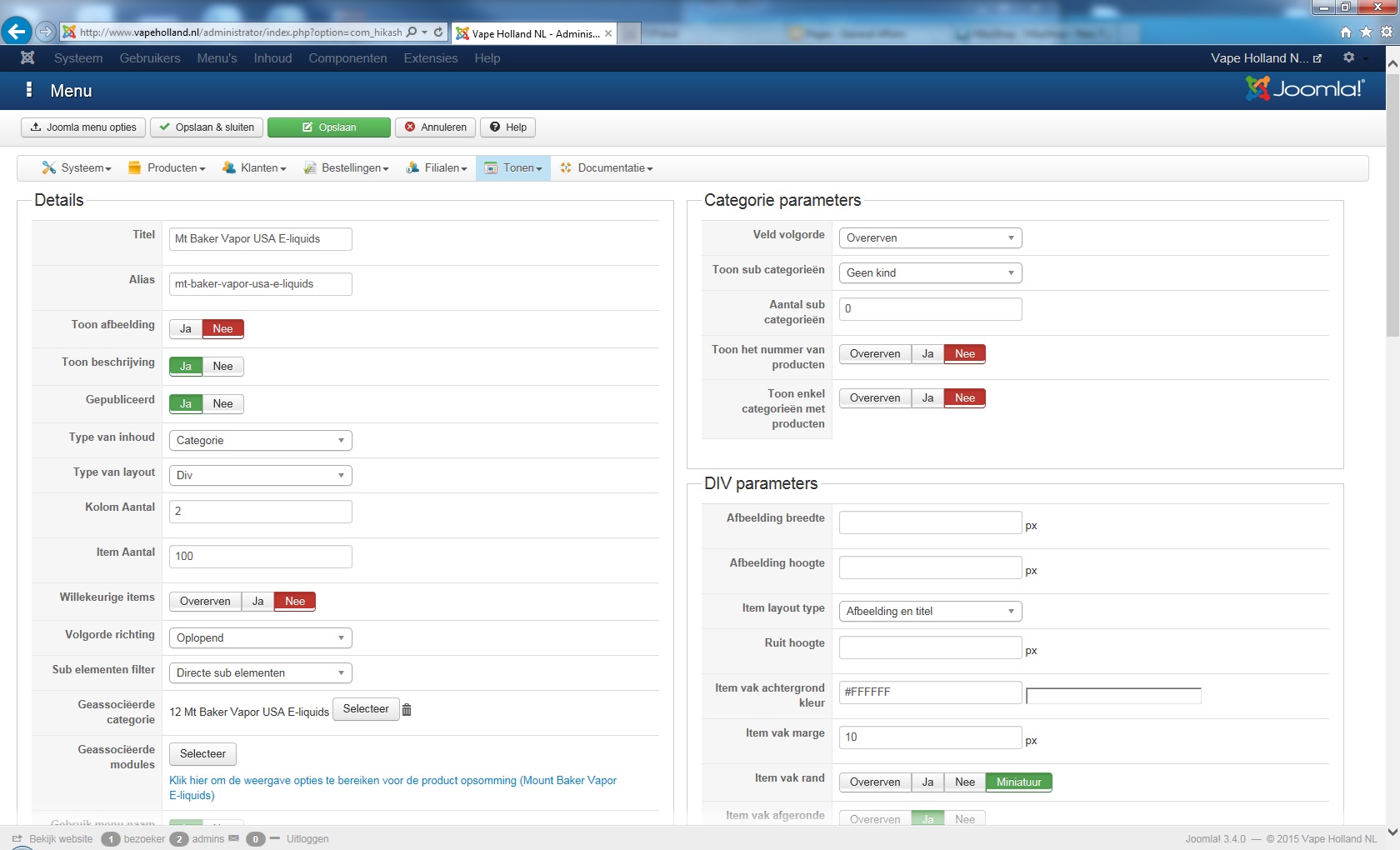Click the Help toolbar button
This screenshot has height=850, width=1400.
point(508,127)
